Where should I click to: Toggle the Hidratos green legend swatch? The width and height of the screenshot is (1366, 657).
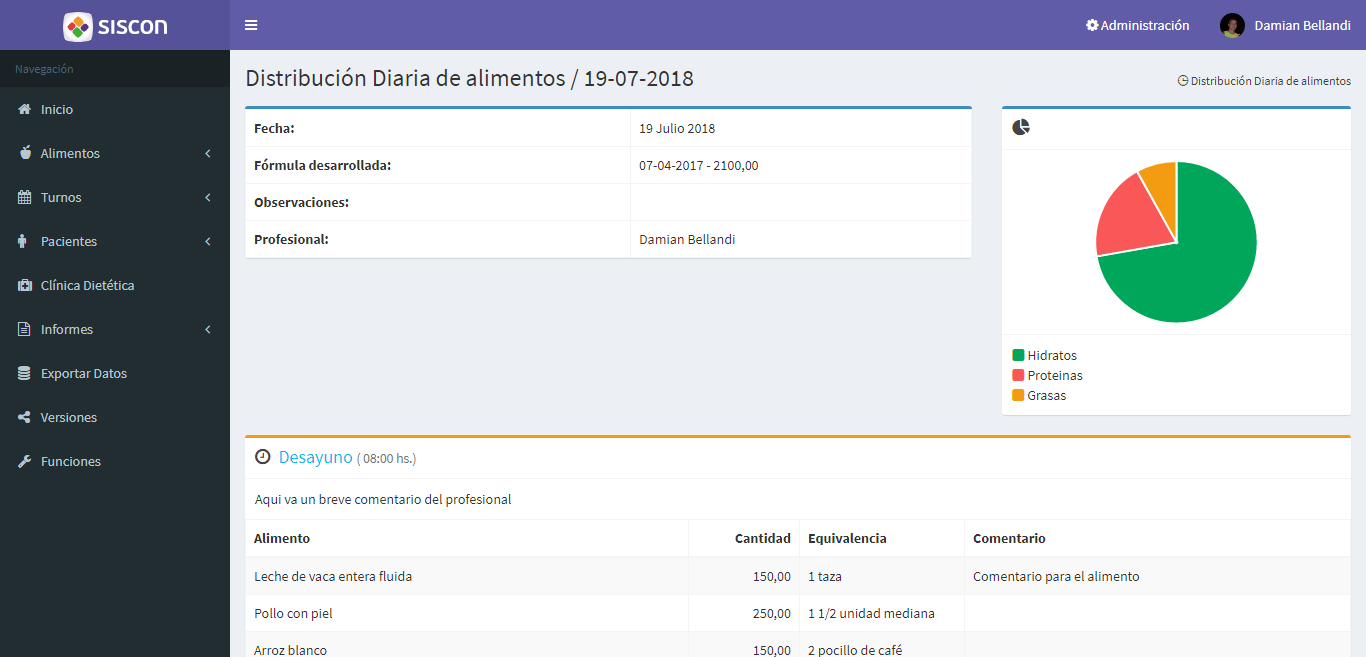coord(1018,355)
